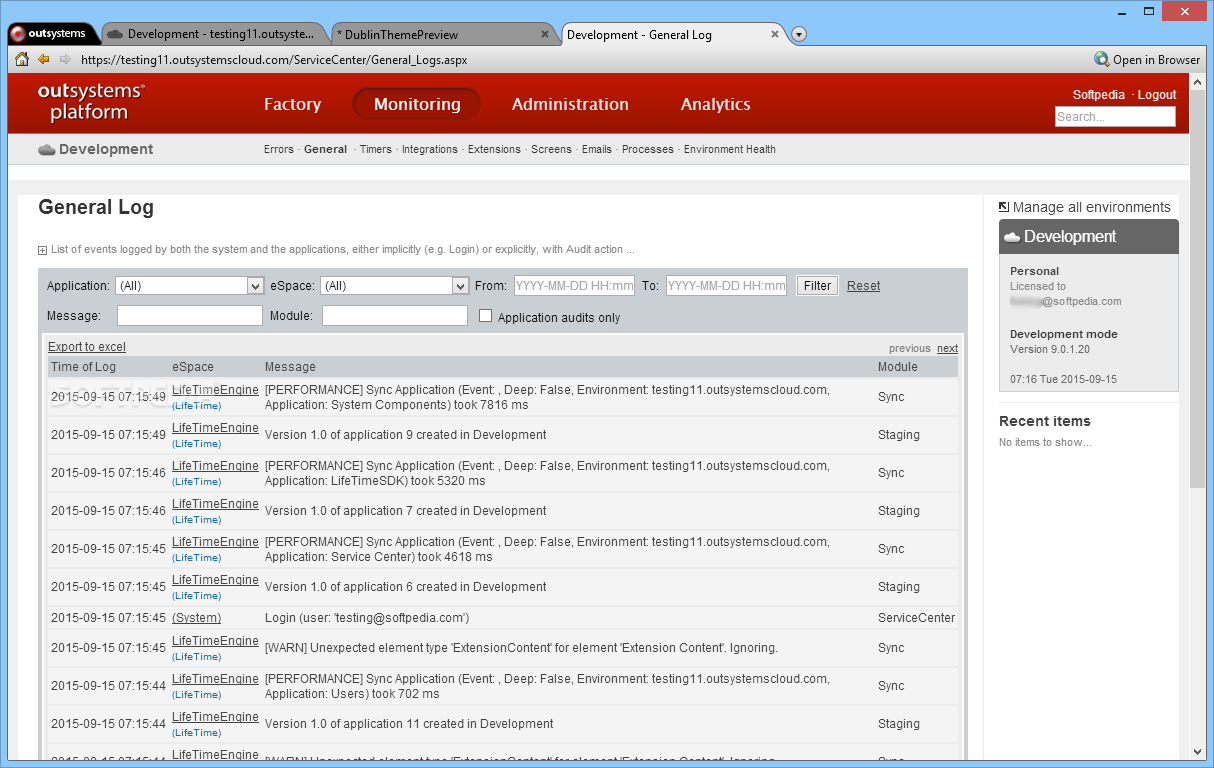The image size is (1214, 768).
Task: Go to Integrations submenu
Action: click(x=430, y=149)
